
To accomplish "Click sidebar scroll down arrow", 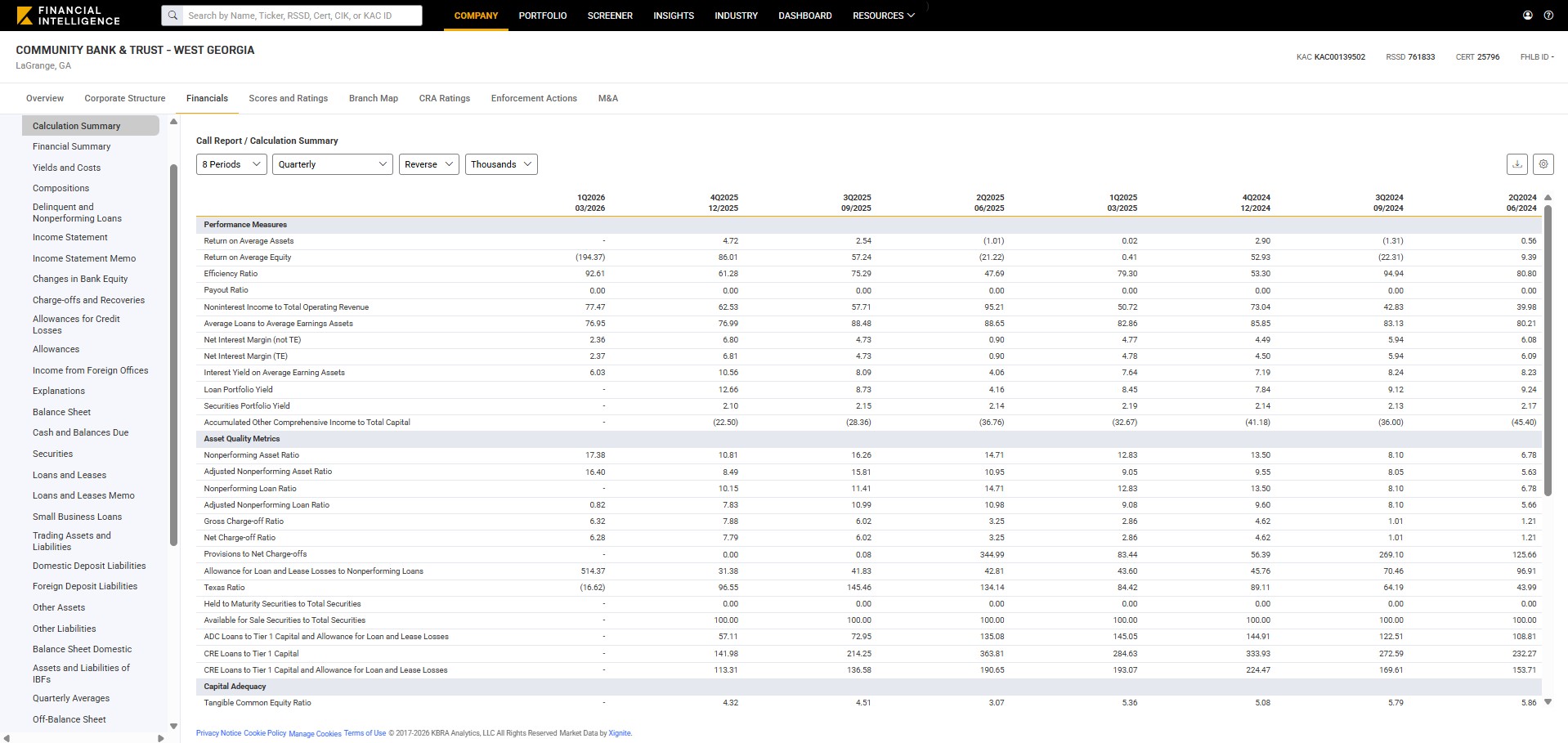I will (173, 726).
